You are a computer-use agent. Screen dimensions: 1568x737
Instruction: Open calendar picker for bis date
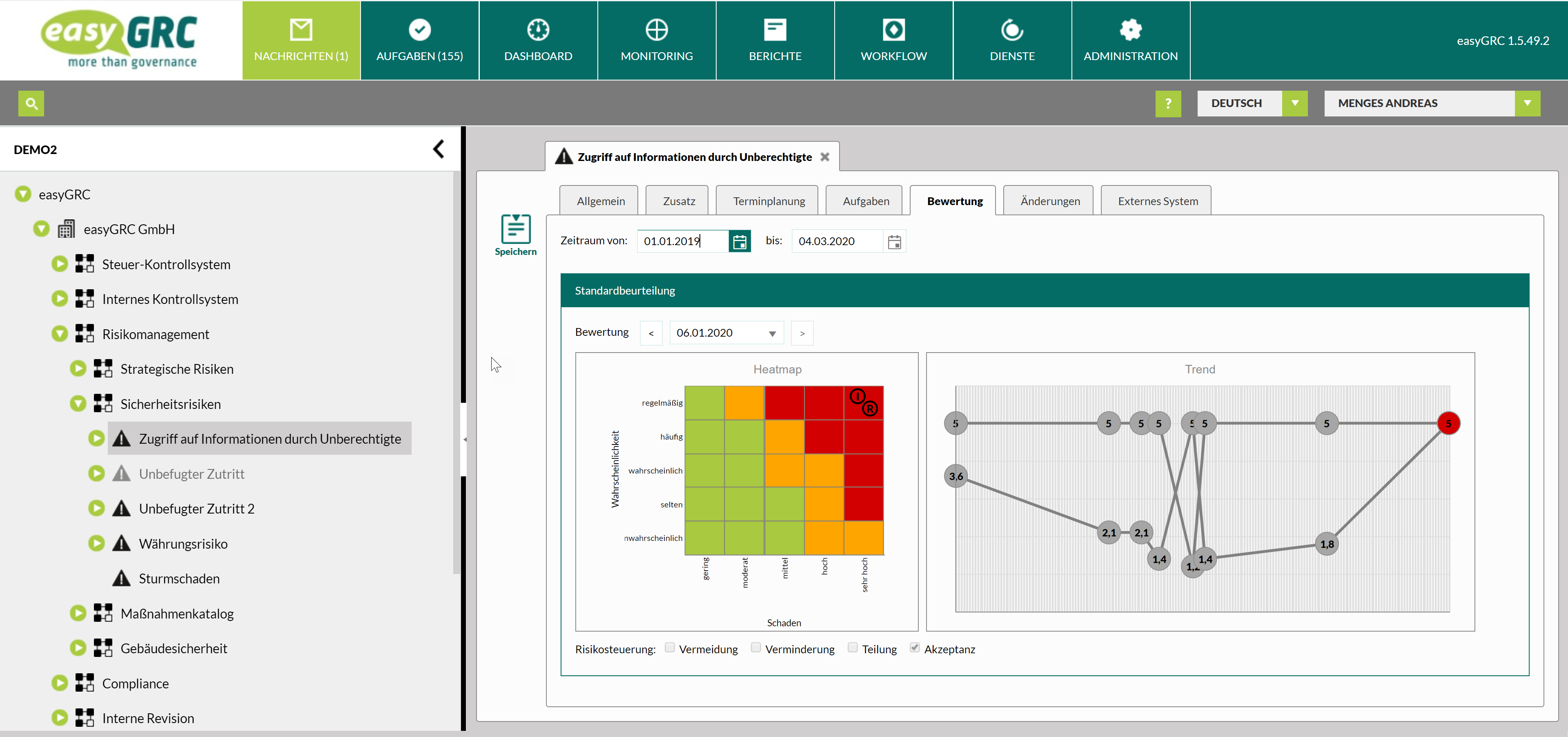[x=893, y=242]
